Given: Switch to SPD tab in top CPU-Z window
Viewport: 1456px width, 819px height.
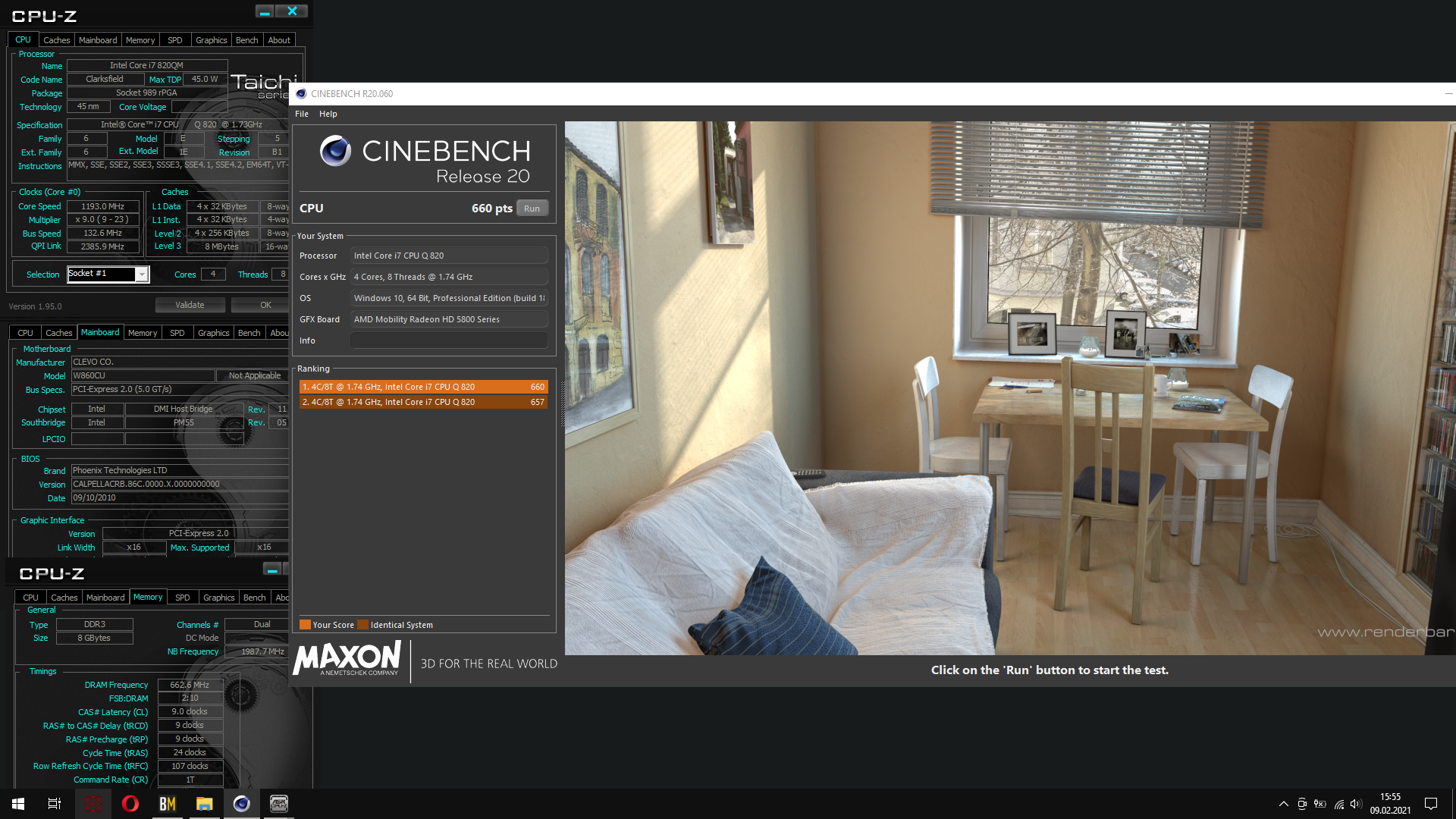Looking at the screenshot, I should [175, 40].
